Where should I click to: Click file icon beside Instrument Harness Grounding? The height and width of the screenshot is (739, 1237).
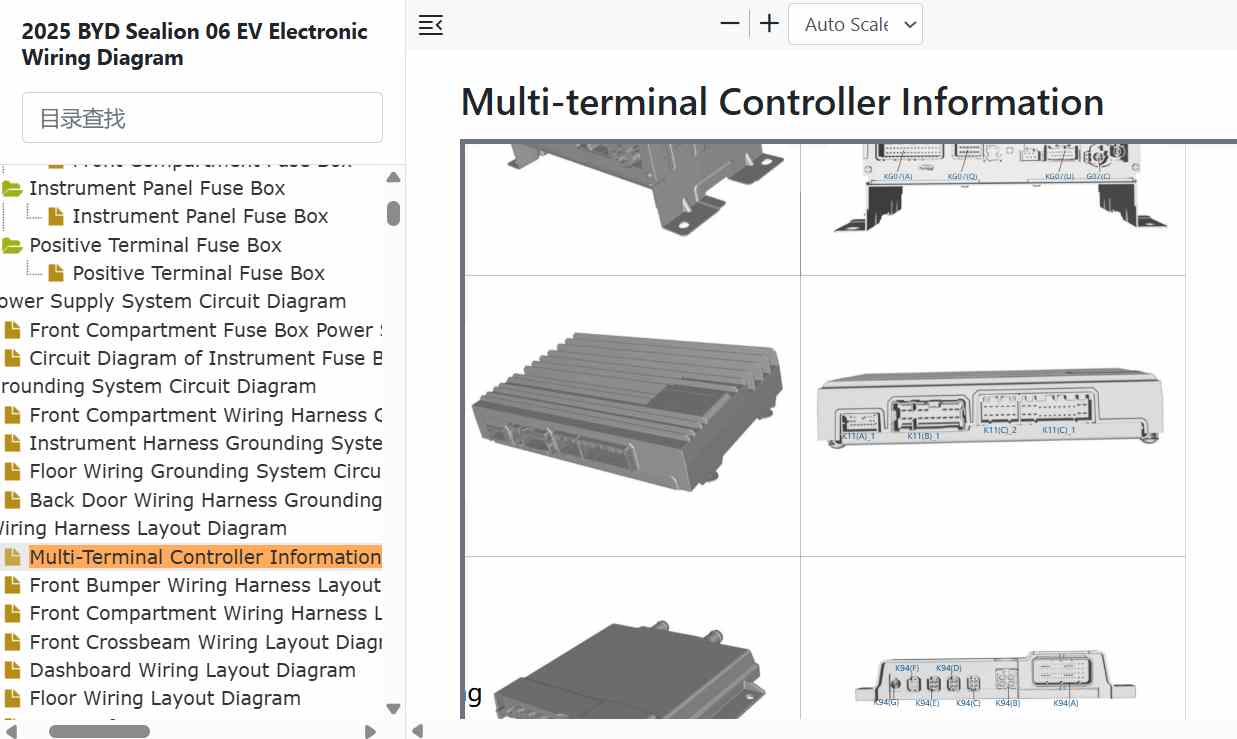pyautogui.click(x=12, y=443)
